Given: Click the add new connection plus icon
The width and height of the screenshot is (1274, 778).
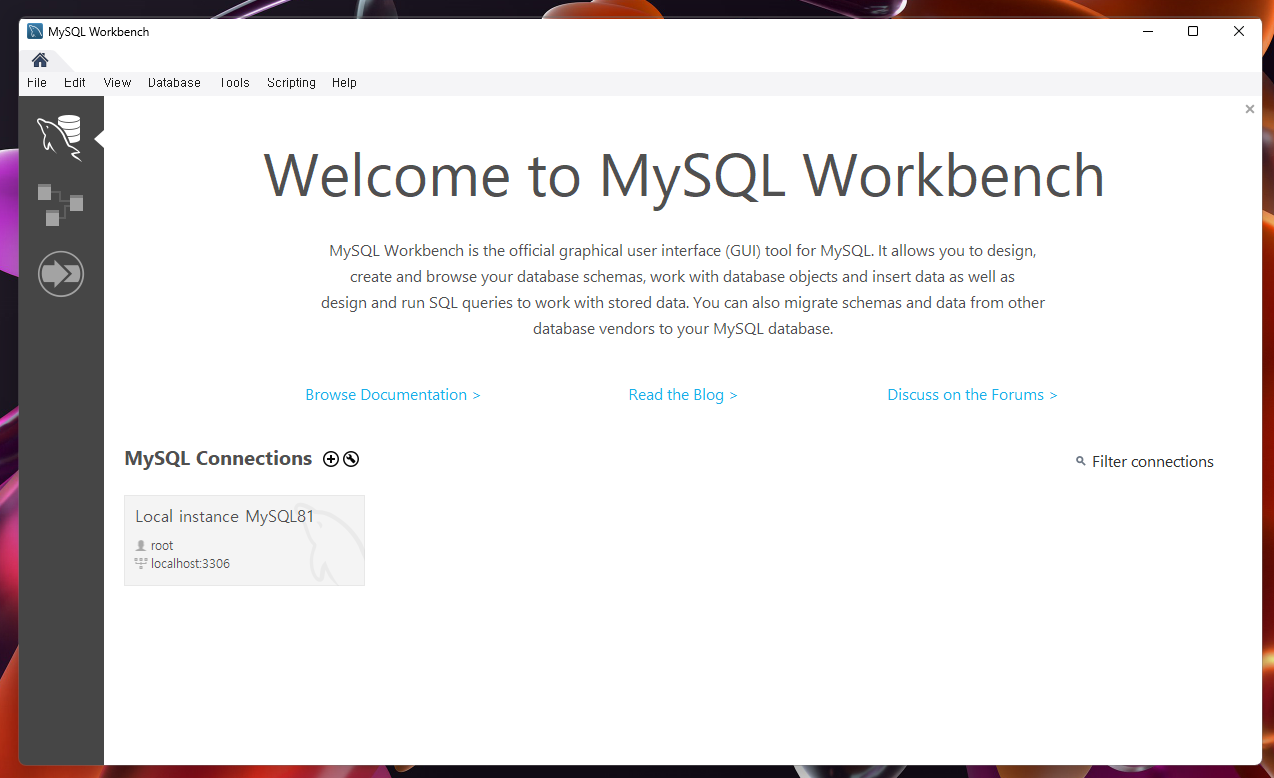Looking at the screenshot, I should click(331, 459).
